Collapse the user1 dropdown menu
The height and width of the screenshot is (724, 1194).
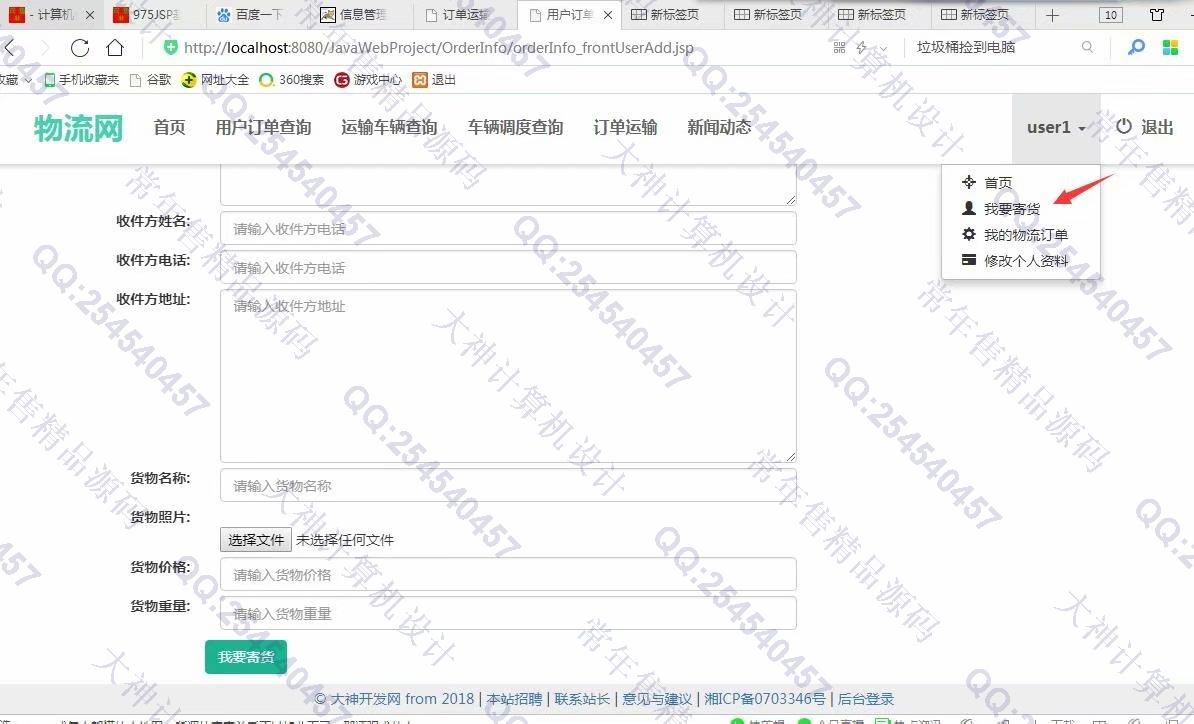click(x=1056, y=128)
